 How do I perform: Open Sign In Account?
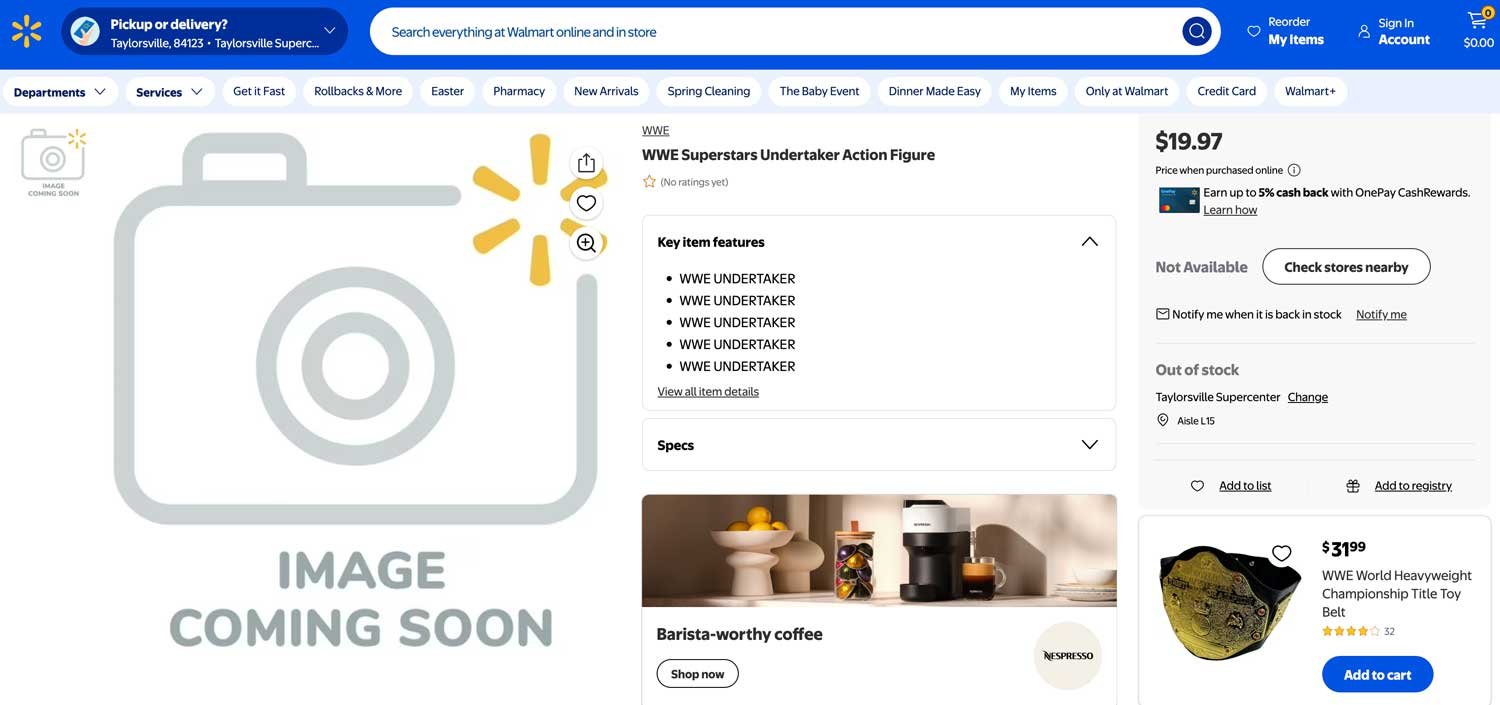[x=1394, y=31]
